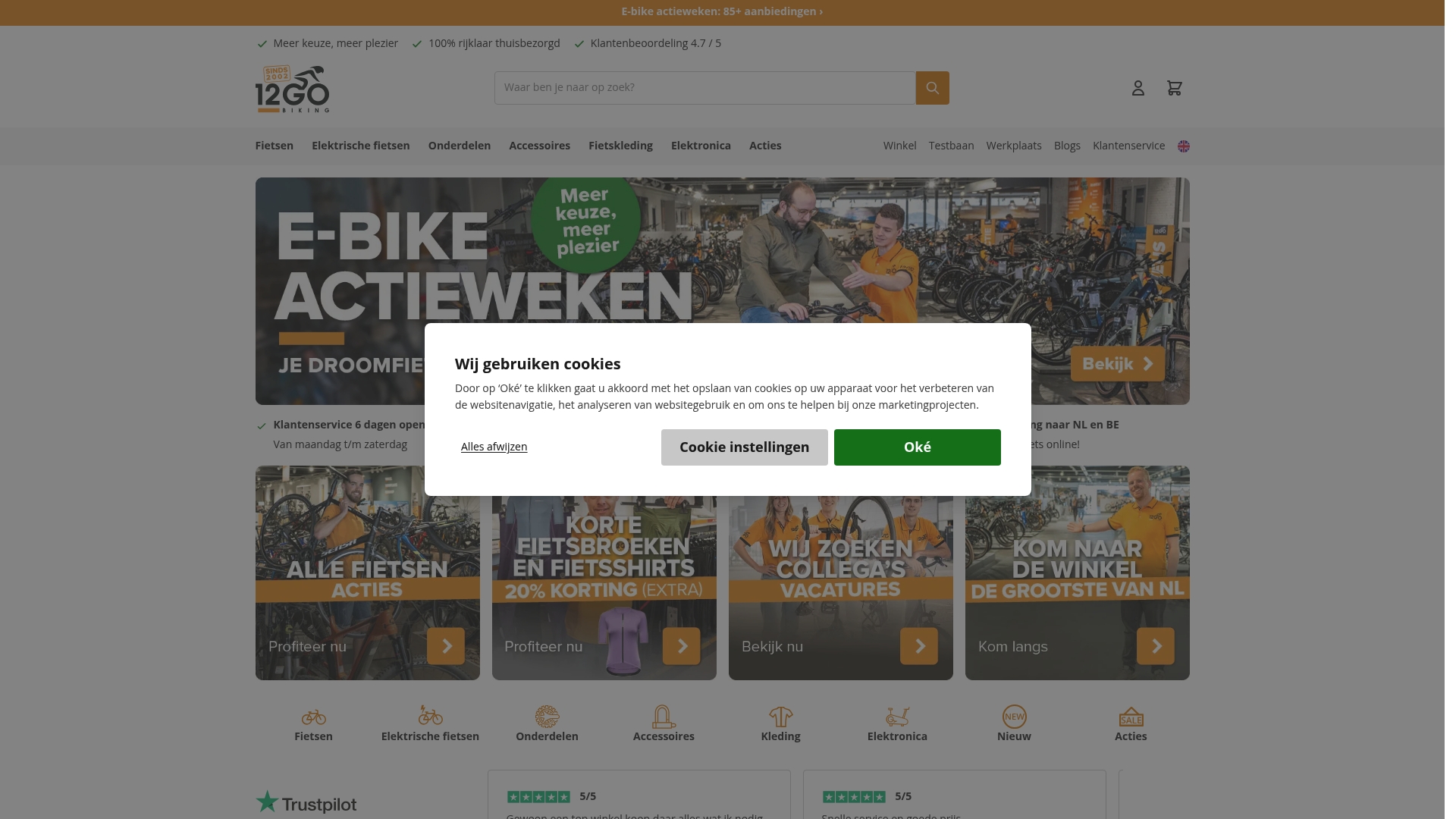Click the Fietsen bicycle category icon
Image resolution: width=1456 pixels, height=819 pixels.
click(x=313, y=717)
